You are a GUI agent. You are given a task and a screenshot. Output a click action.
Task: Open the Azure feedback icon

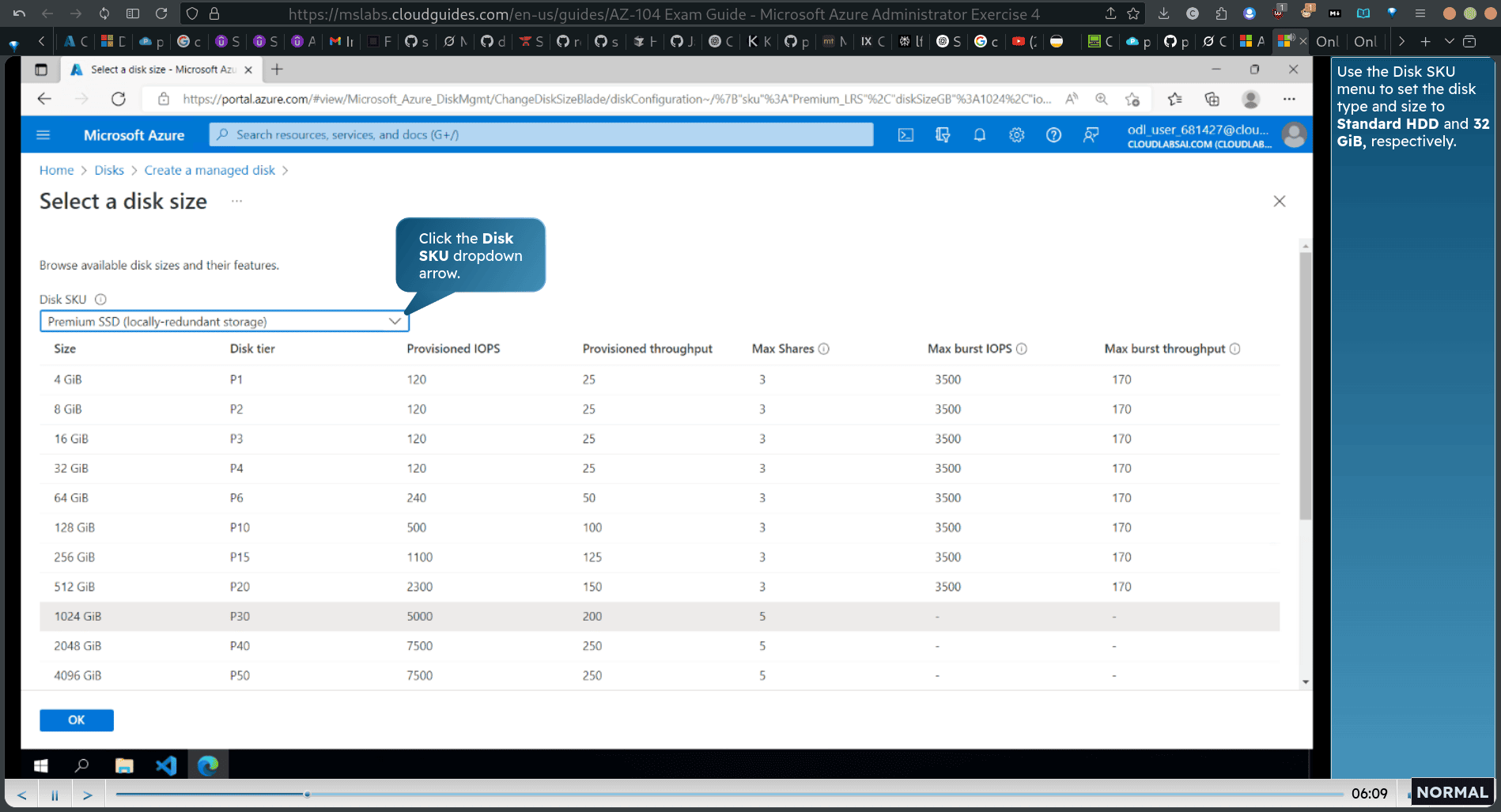[x=1091, y=135]
